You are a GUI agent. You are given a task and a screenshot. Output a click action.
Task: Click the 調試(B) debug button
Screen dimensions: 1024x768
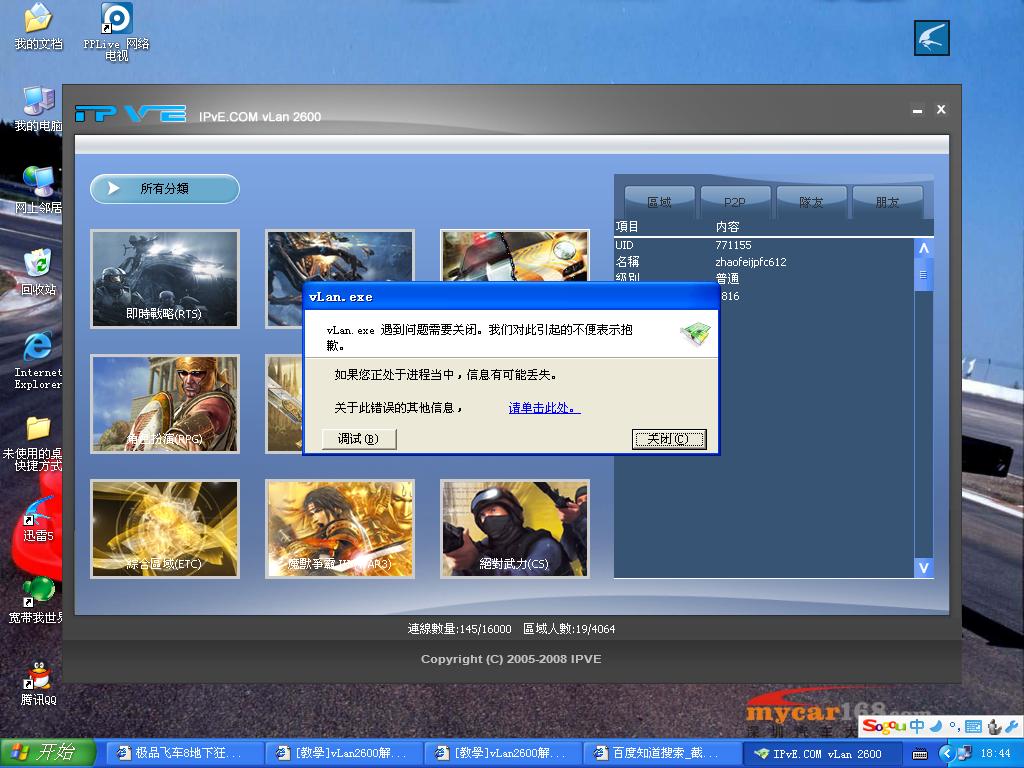click(359, 438)
